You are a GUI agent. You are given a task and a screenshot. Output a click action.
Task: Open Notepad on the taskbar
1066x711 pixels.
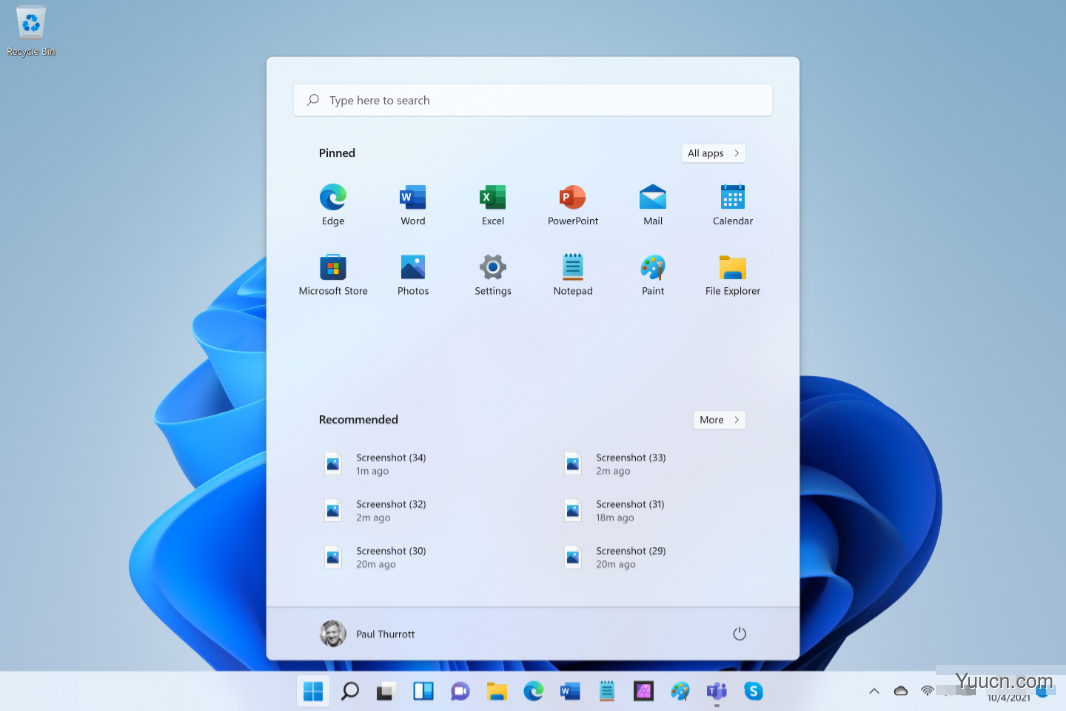(606, 691)
